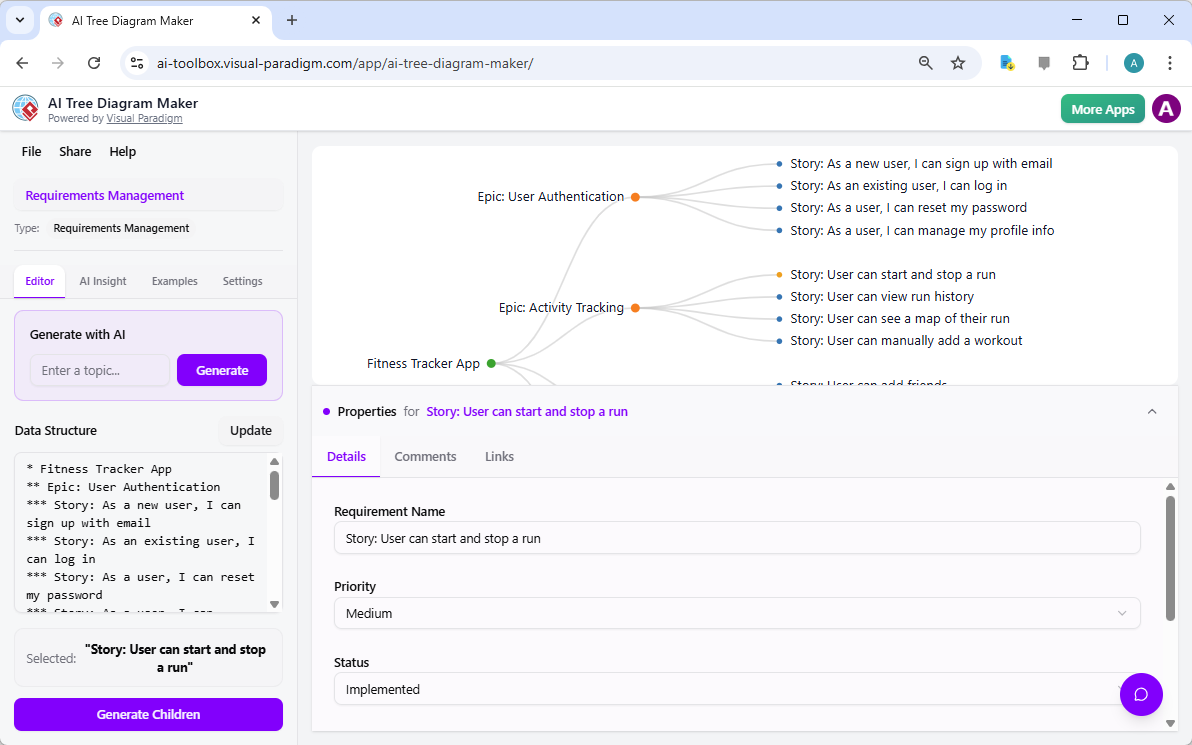The image size is (1192, 745).
Task: Bookmark this page using the star icon
Action: point(958,62)
